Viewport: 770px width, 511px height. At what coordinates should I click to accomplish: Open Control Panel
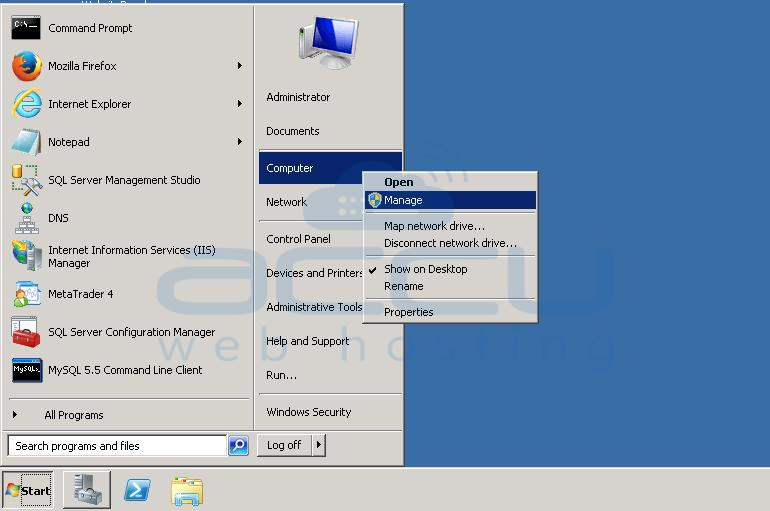(298, 239)
